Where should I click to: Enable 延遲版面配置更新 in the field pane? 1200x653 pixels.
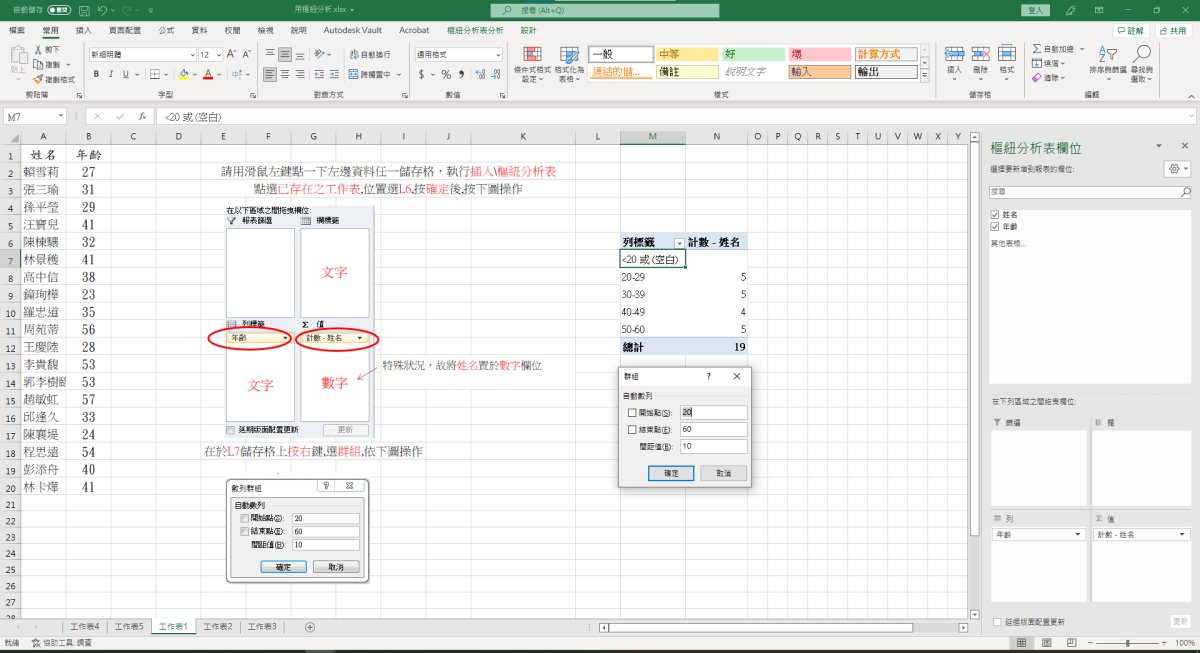[997, 622]
